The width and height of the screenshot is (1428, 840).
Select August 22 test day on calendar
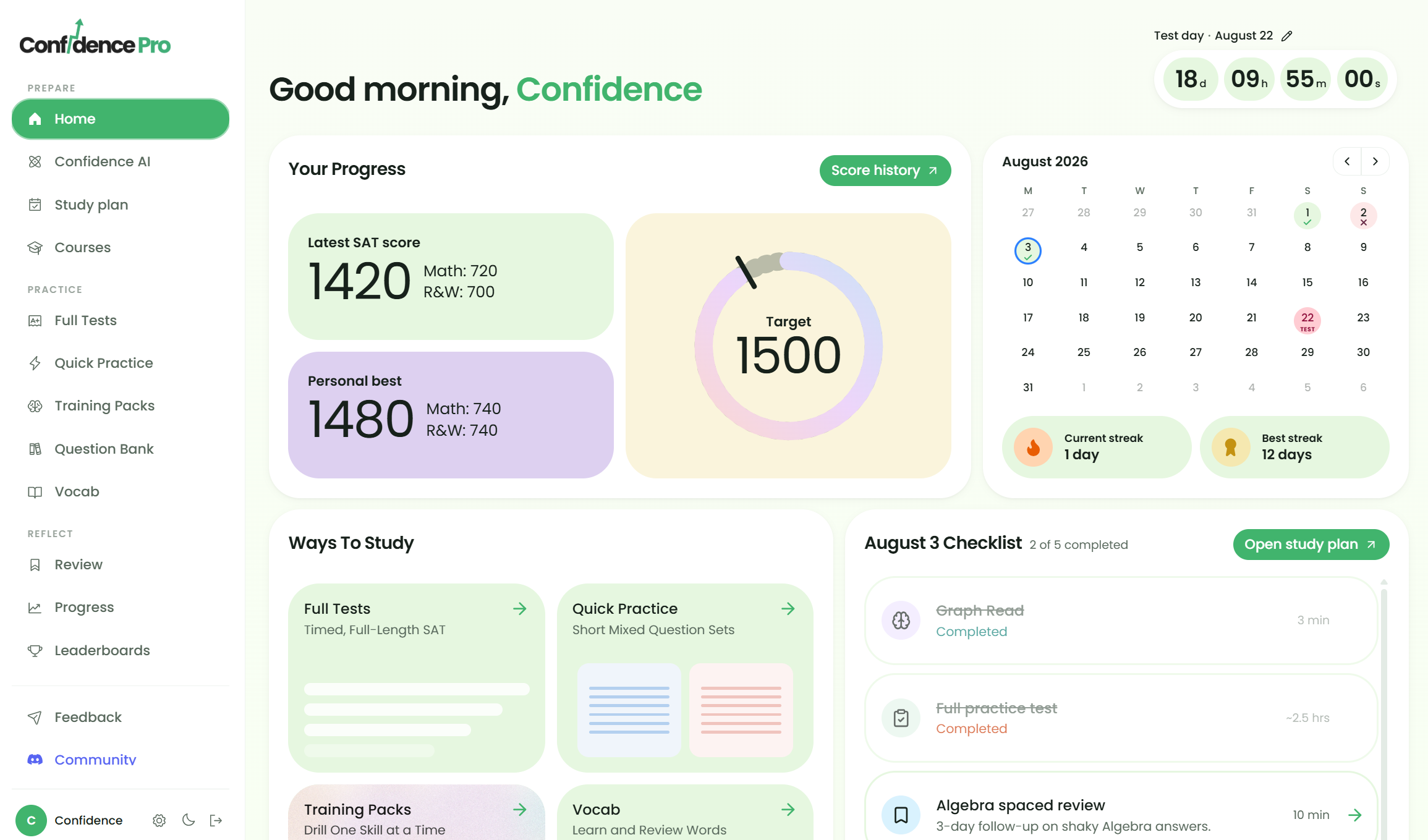coord(1307,320)
